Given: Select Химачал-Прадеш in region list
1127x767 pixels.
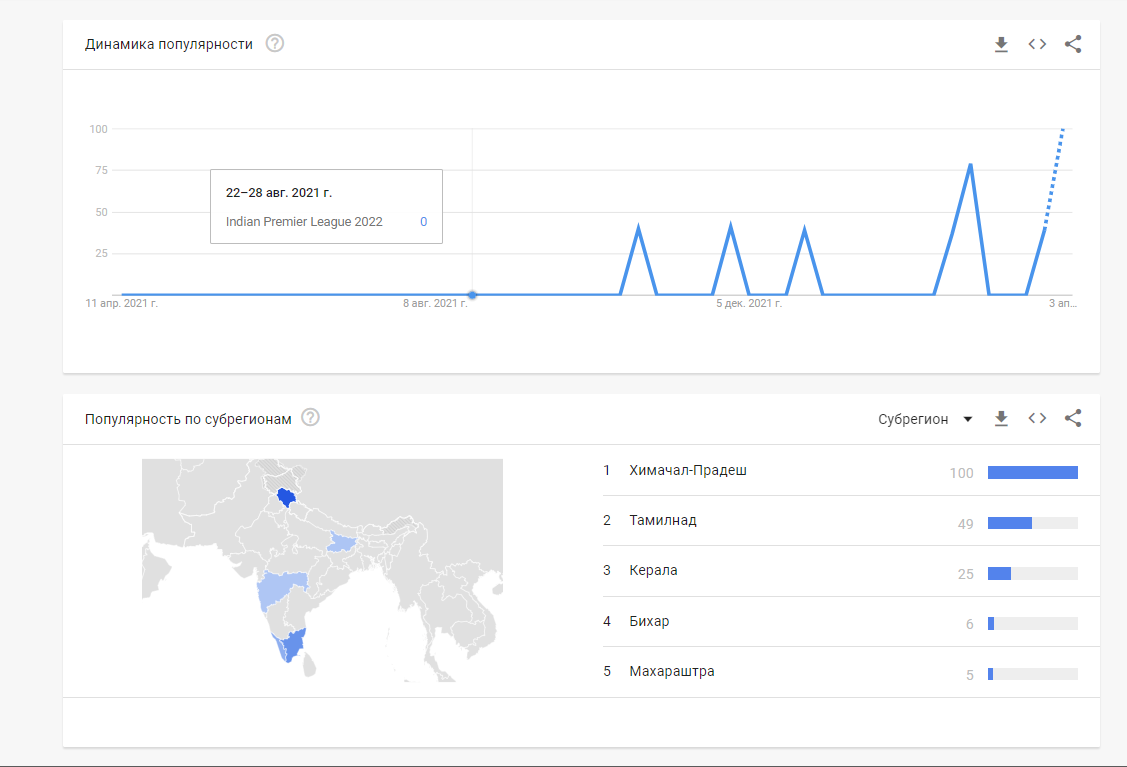Looking at the screenshot, I should [840, 471].
